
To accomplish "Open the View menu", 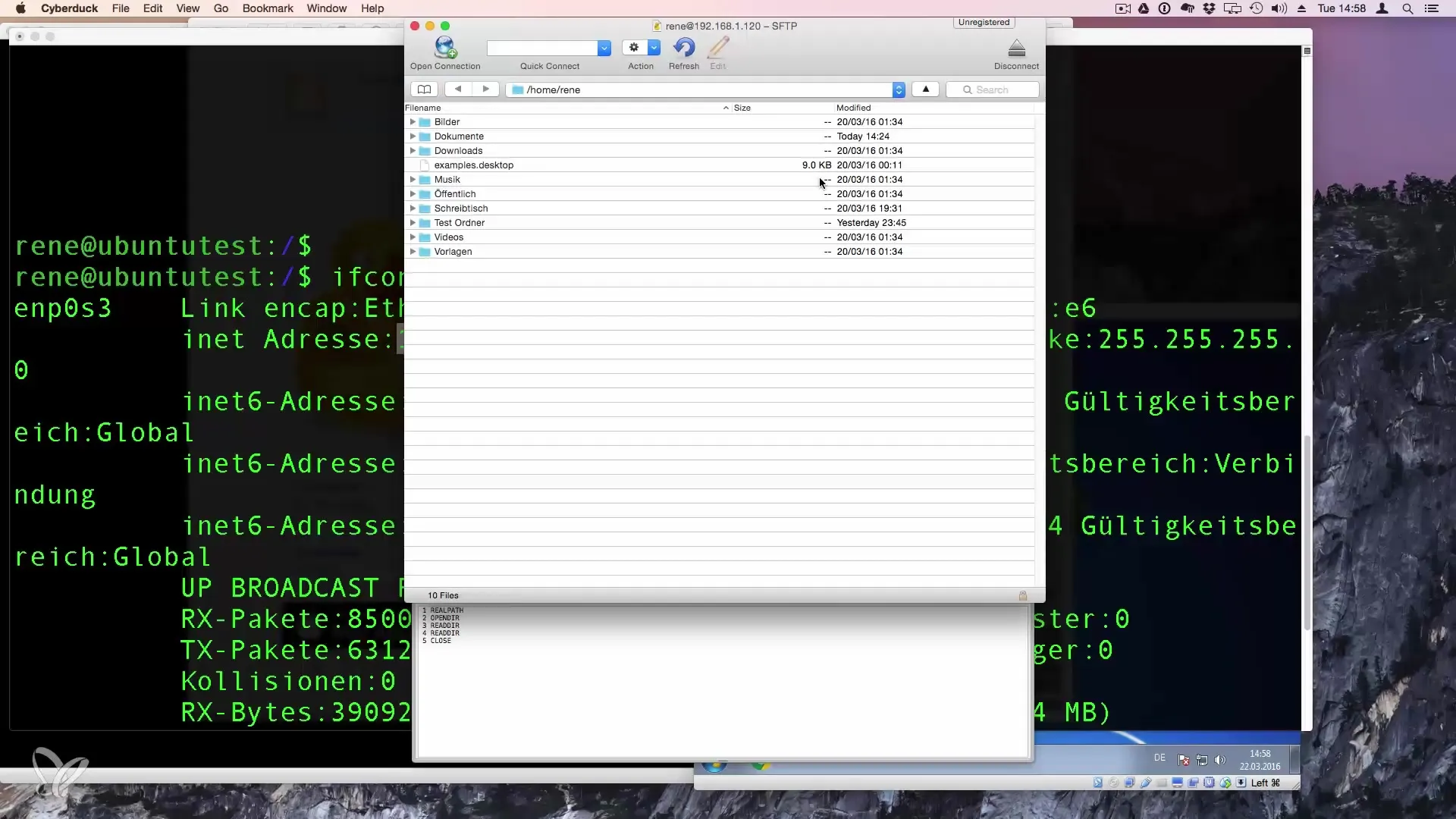I will (188, 8).
